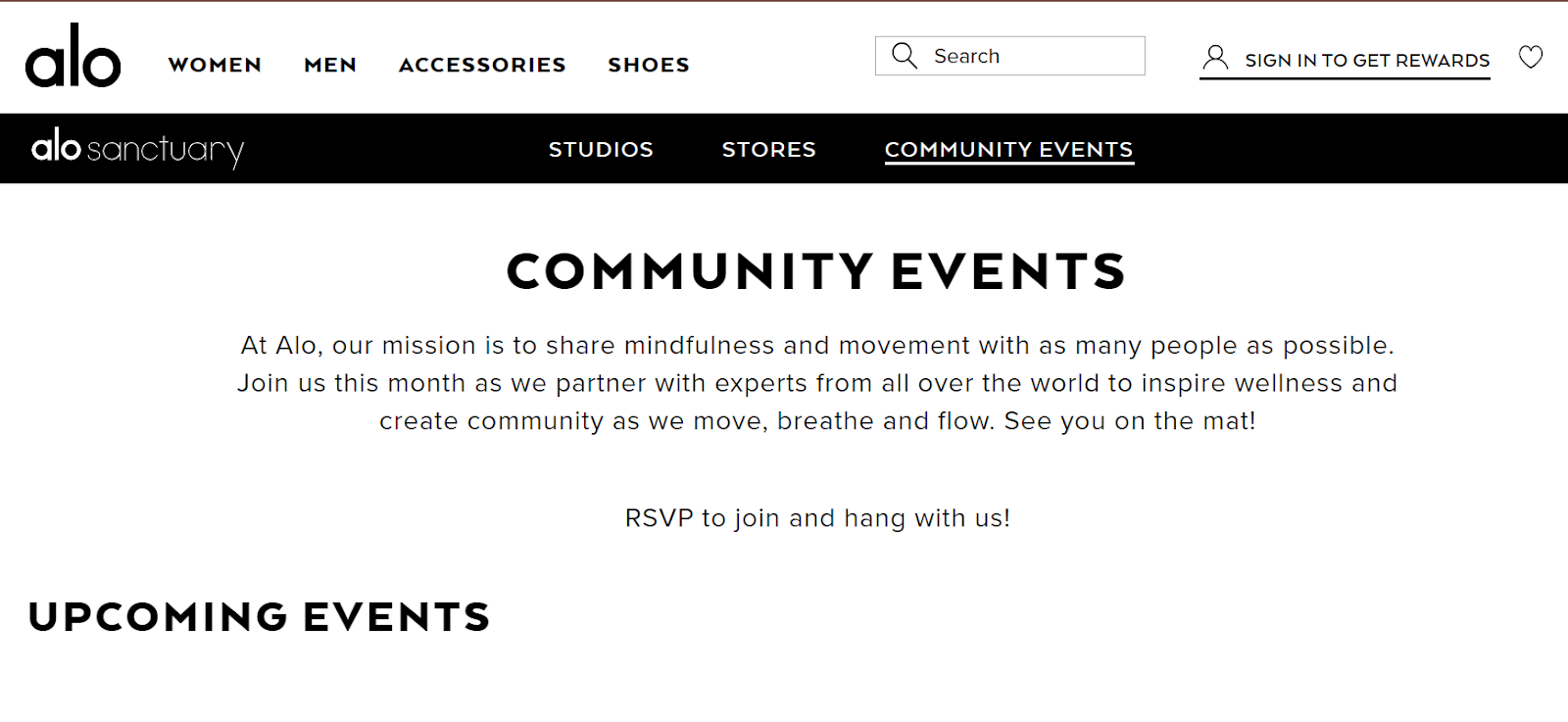Click the "See you on the mat!" sentence
This screenshot has width=1568, height=722.
[1129, 421]
